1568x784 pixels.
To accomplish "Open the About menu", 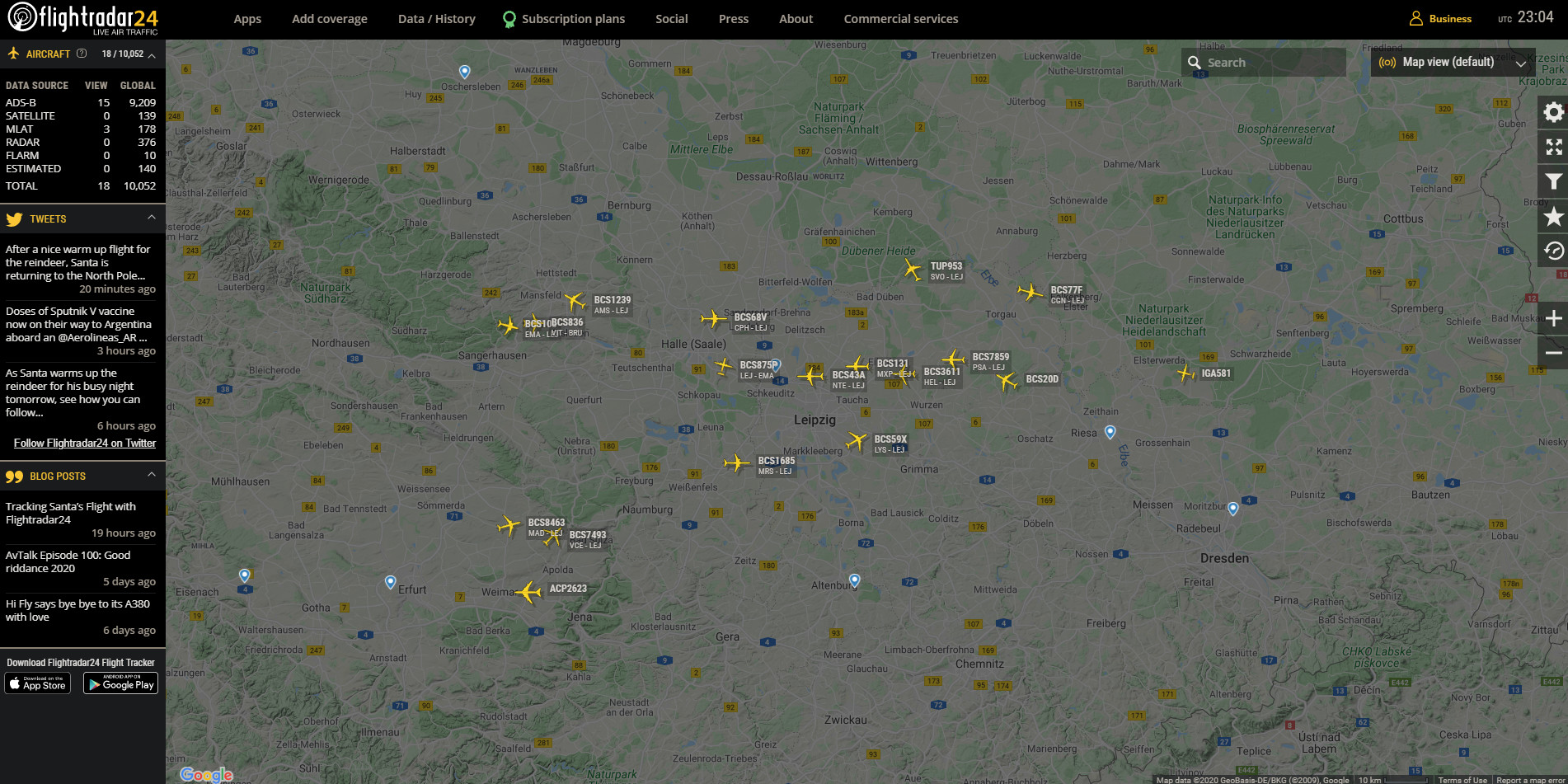I will pyautogui.click(x=796, y=18).
